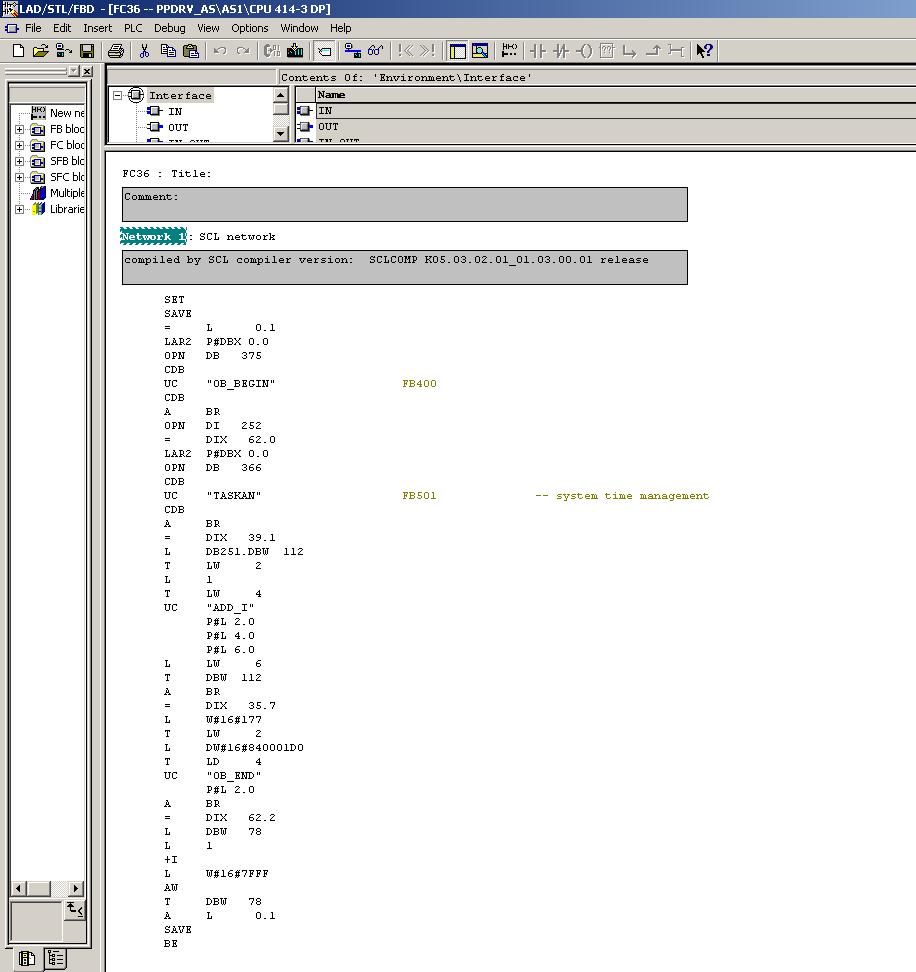Expand the SFC blocks tree node
Image resolution: width=916 pixels, height=972 pixels.
tap(19, 178)
